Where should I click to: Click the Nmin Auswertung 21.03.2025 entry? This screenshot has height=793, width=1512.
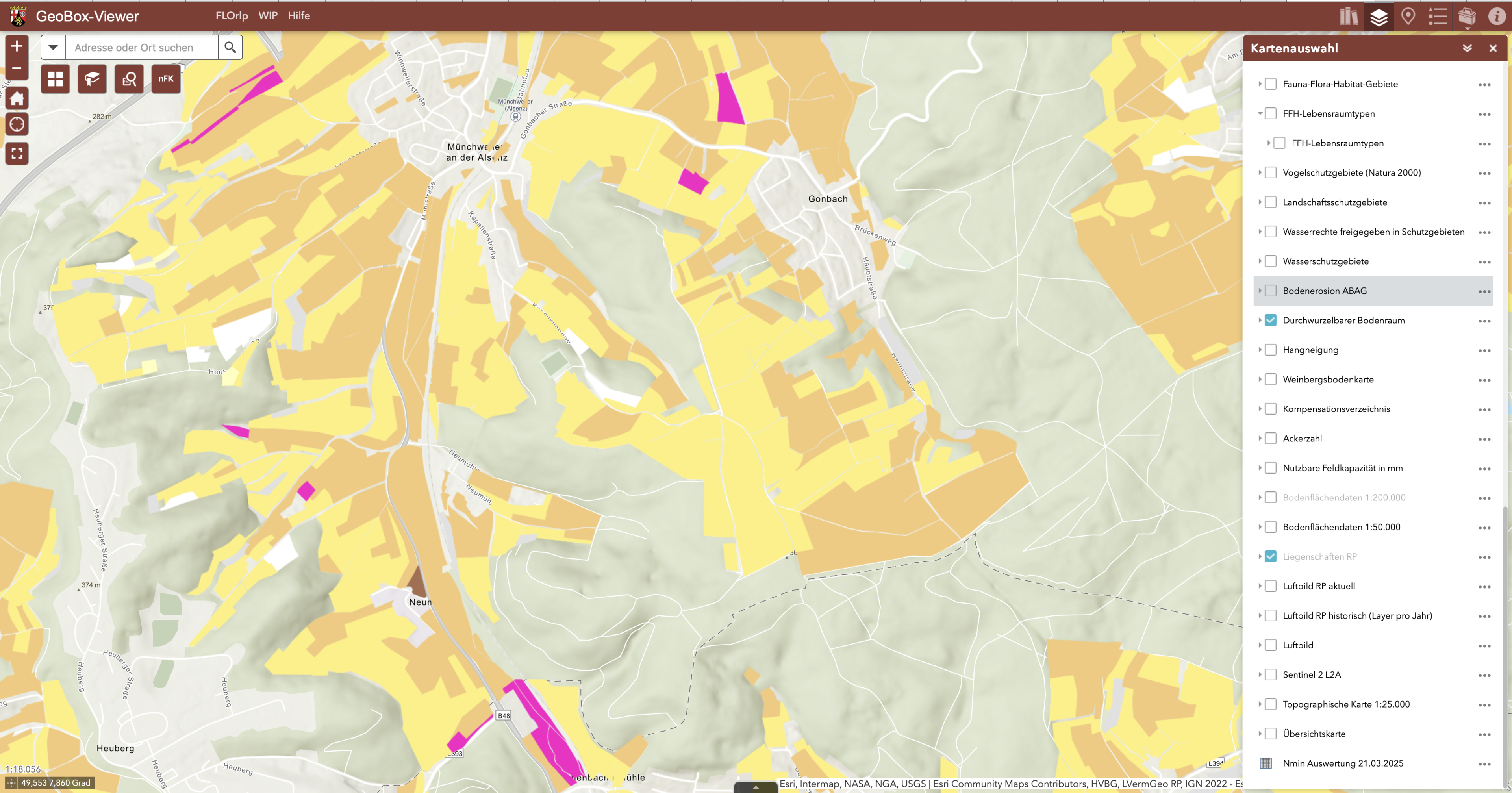click(1343, 763)
